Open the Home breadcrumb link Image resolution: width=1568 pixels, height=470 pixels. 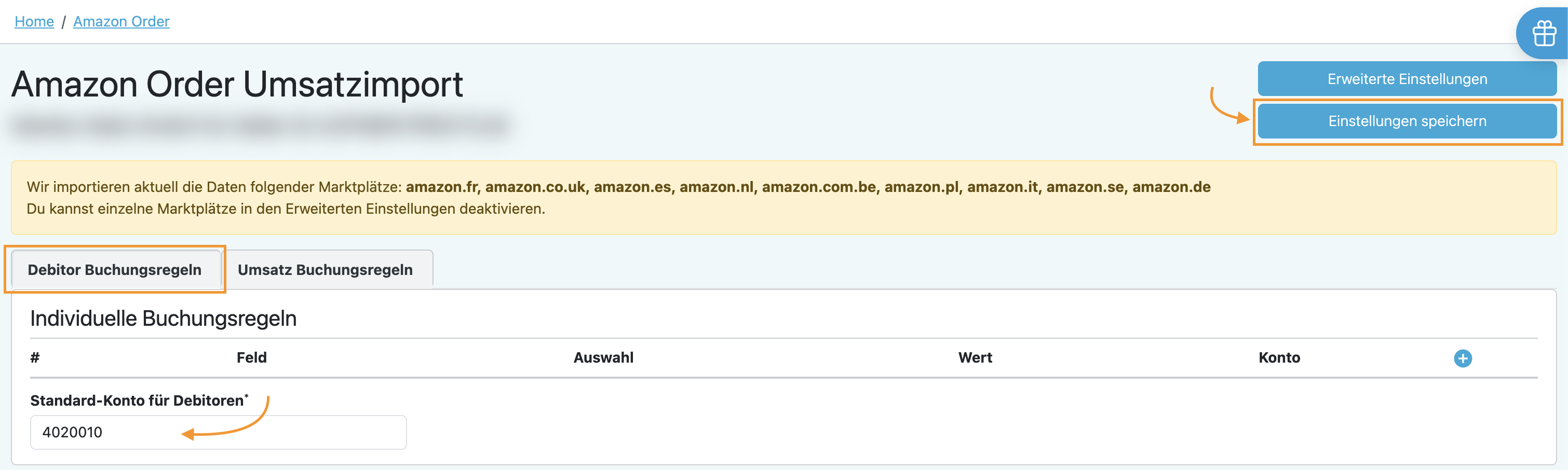click(x=34, y=21)
